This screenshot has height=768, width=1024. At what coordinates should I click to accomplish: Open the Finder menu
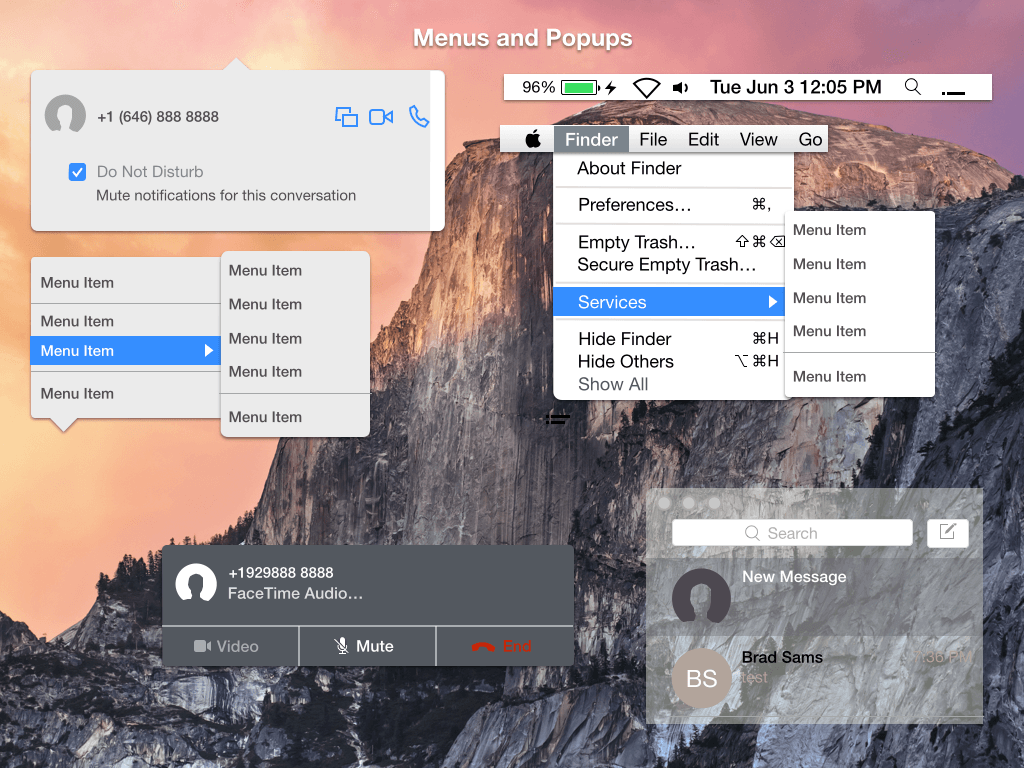coord(591,139)
